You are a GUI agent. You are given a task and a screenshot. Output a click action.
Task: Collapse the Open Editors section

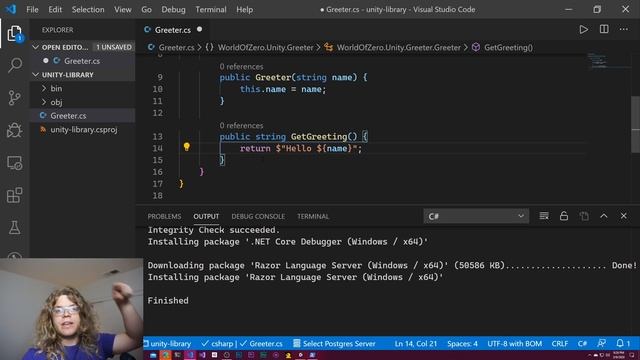click(x=36, y=47)
